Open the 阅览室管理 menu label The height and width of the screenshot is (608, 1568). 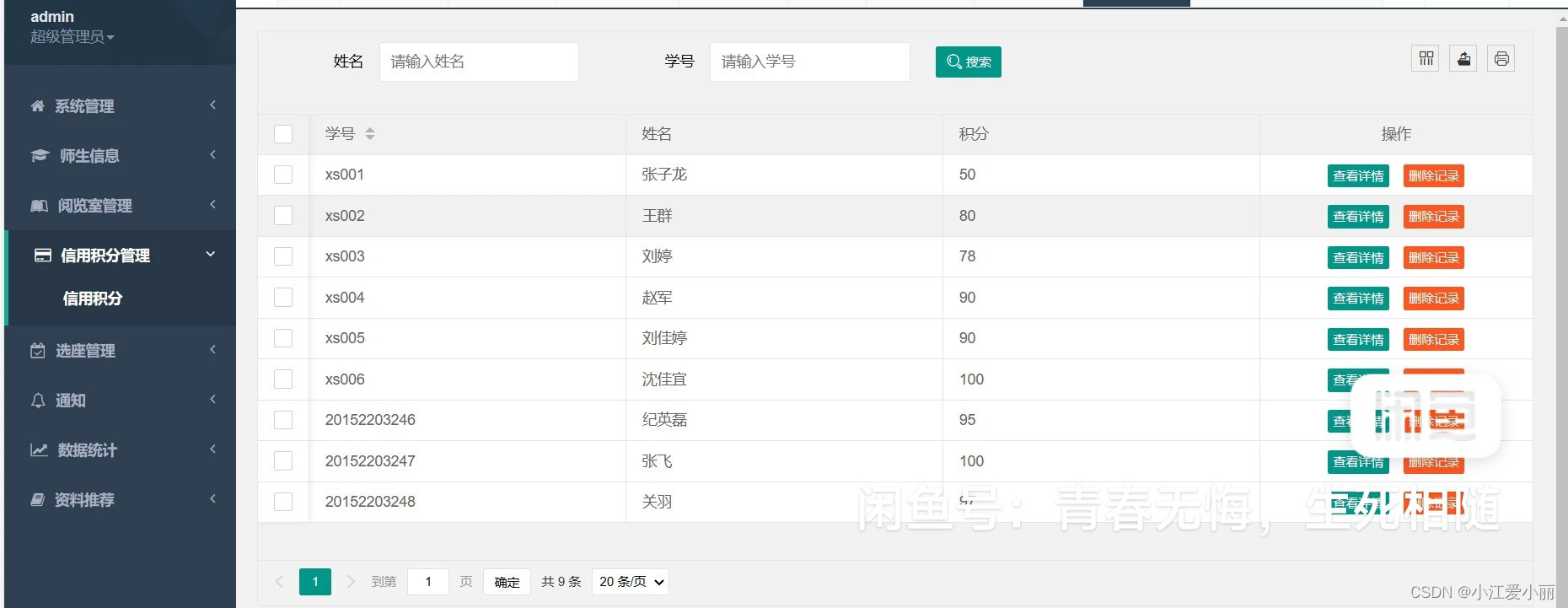(95, 206)
